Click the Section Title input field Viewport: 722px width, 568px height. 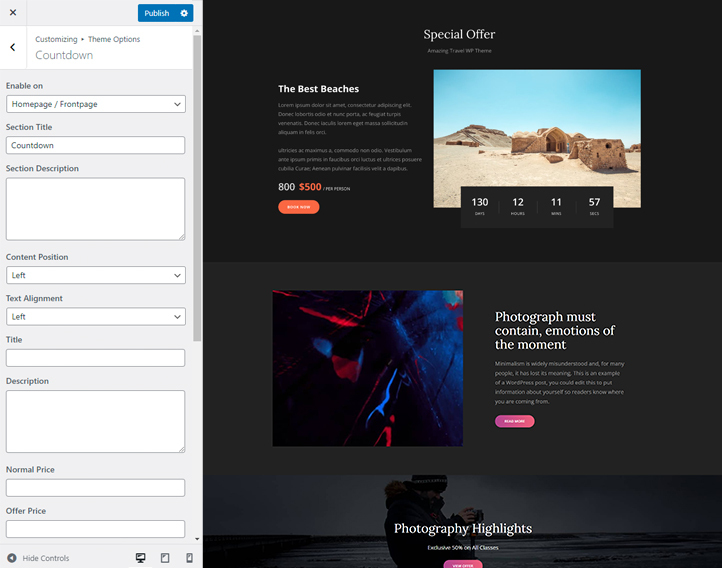point(96,145)
